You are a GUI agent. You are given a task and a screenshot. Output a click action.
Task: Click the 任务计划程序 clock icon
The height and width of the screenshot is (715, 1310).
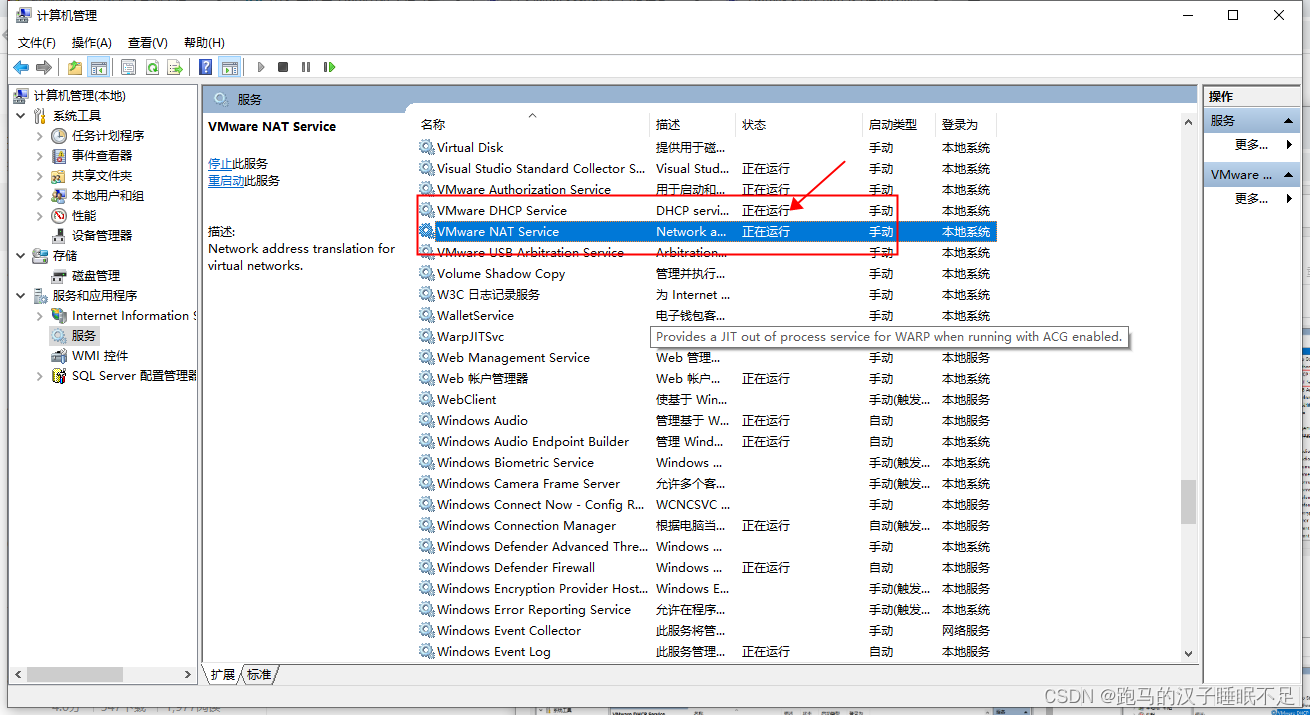point(59,135)
